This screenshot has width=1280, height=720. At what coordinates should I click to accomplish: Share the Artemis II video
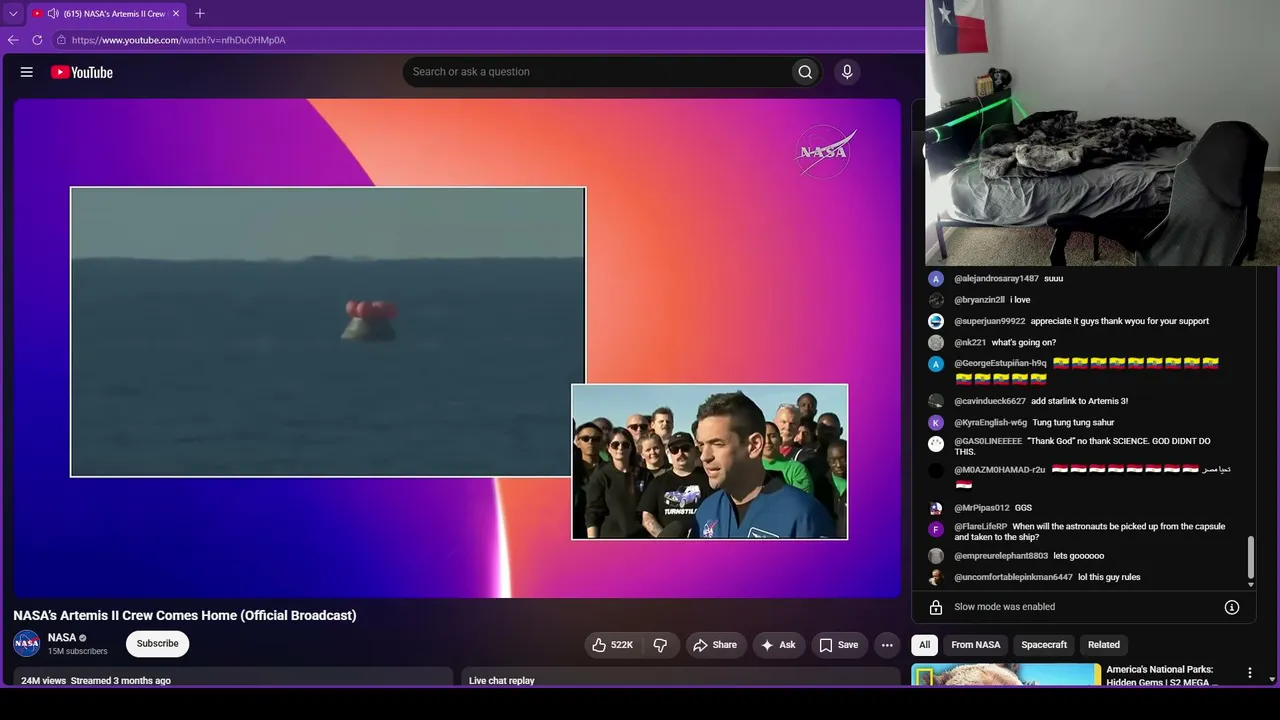pyautogui.click(x=715, y=645)
